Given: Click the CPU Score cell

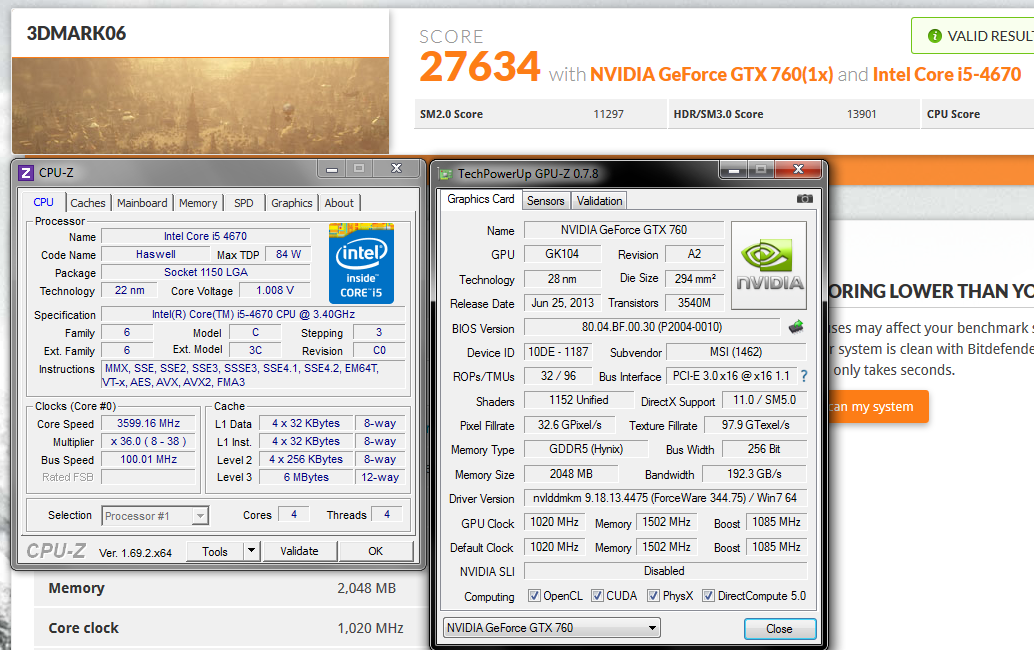Looking at the screenshot, I should (978, 114).
